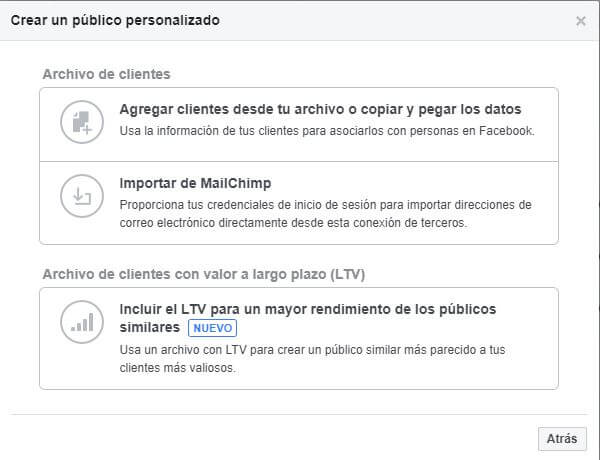Click "similares" text beside the NUEVO badge
Screen dimensions: 600x460
pos(149,328)
